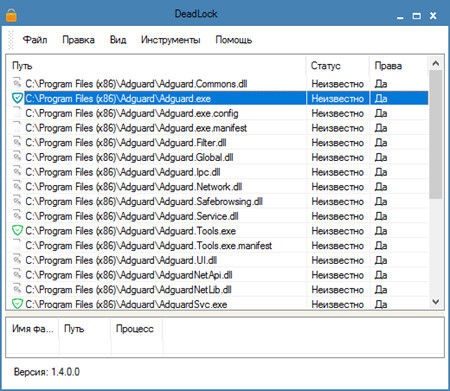Click the vertical scrollbar thumb of file list
The height and width of the screenshot is (391, 450).
point(436,134)
